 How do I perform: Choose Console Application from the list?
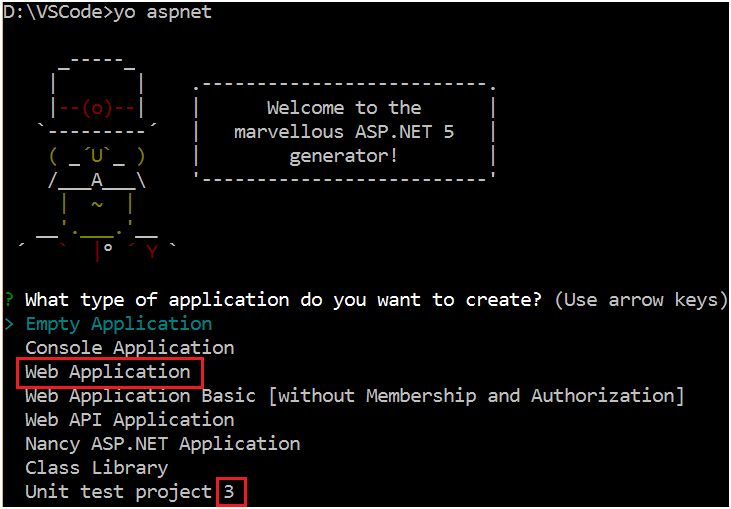coord(130,348)
